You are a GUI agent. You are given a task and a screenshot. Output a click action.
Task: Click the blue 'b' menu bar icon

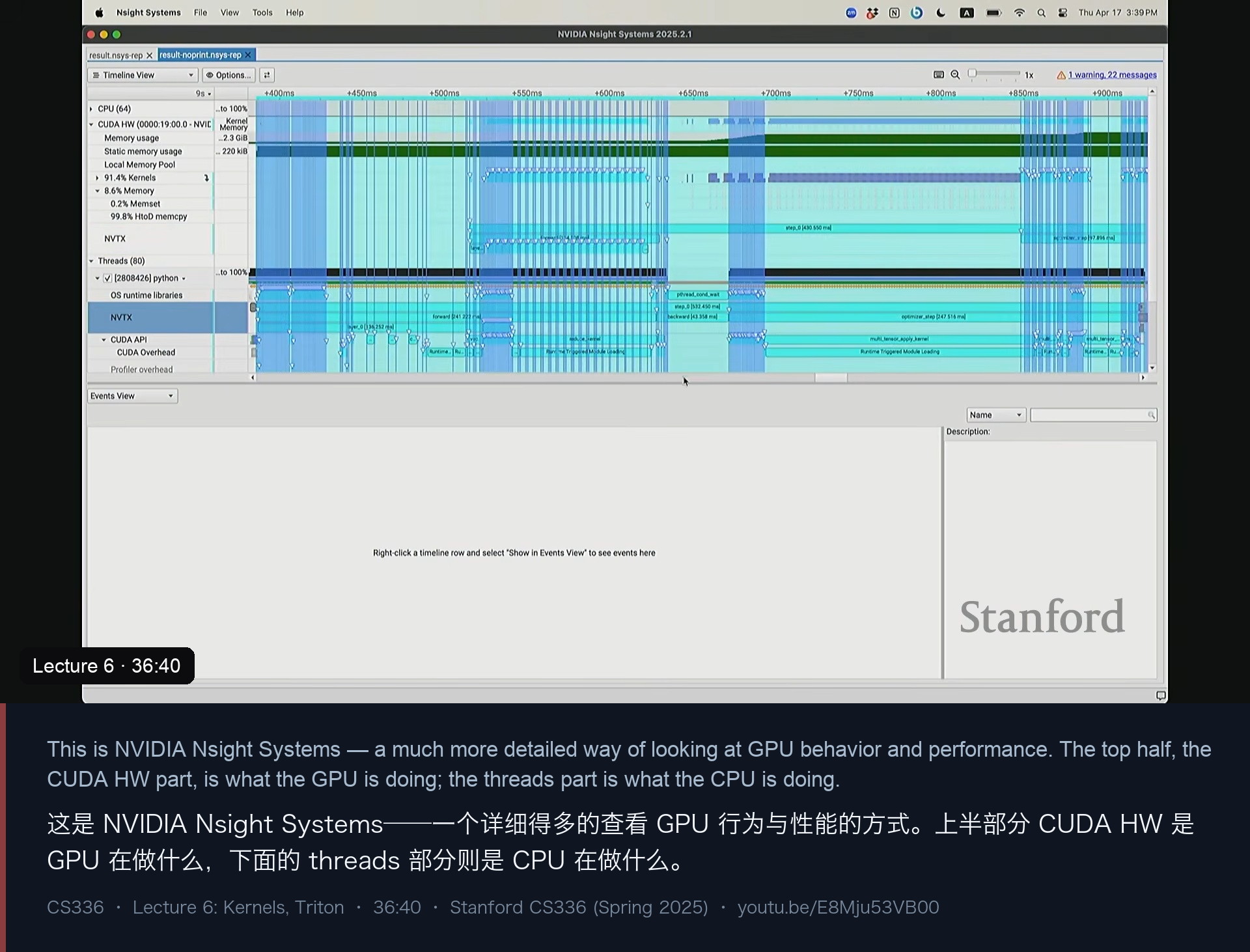pyautogui.click(x=917, y=12)
